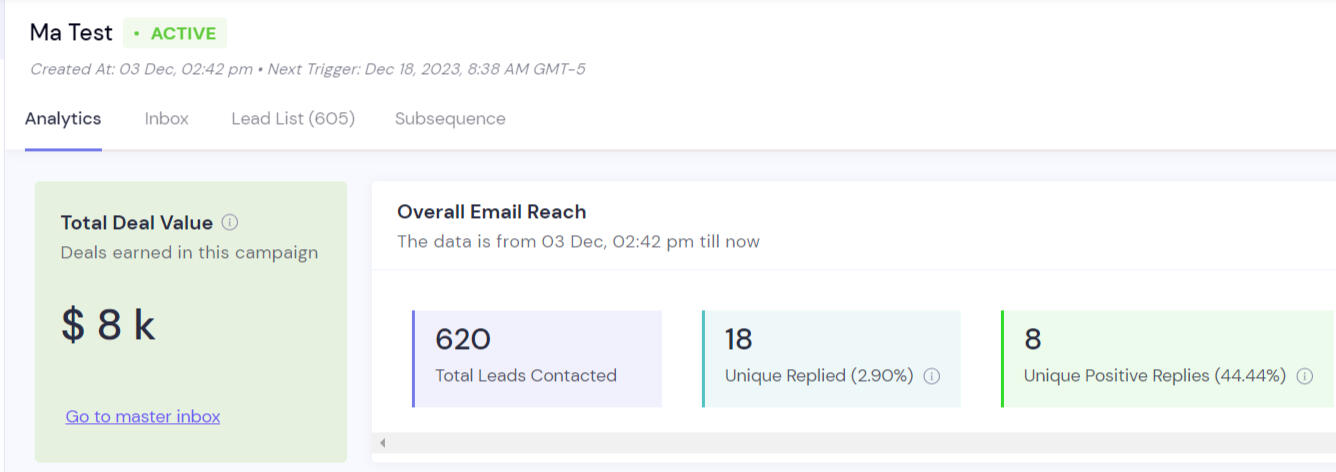Open the Lead List (605) tab
Image resolution: width=1336 pixels, height=472 pixels.
tap(293, 118)
